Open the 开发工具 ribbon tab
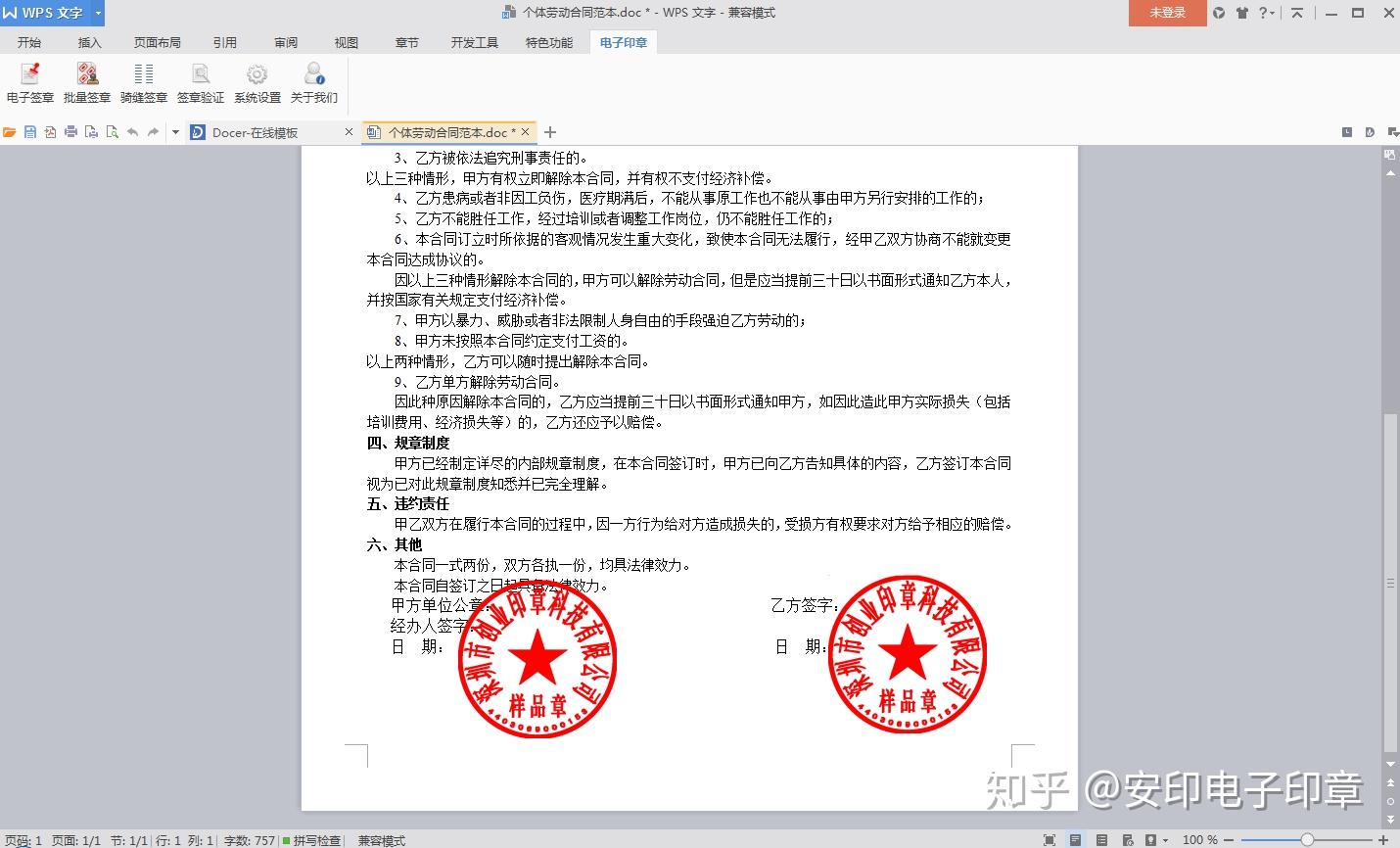Image resolution: width=1400 pixels, height=848 pixels. [475, 42]
